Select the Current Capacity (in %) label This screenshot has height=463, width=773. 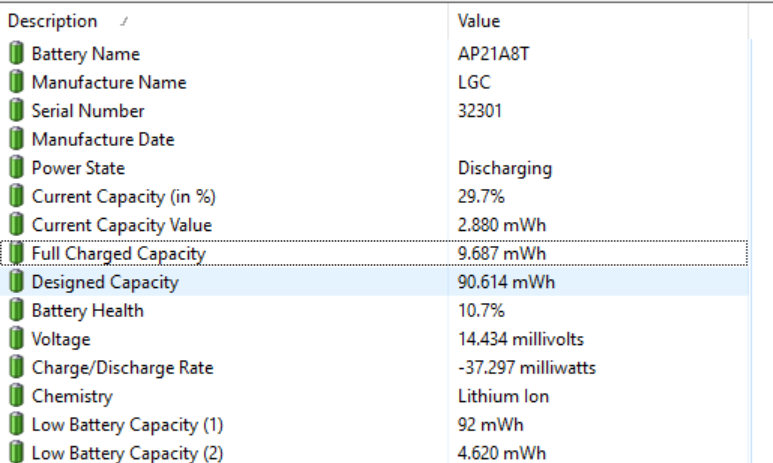124,197
